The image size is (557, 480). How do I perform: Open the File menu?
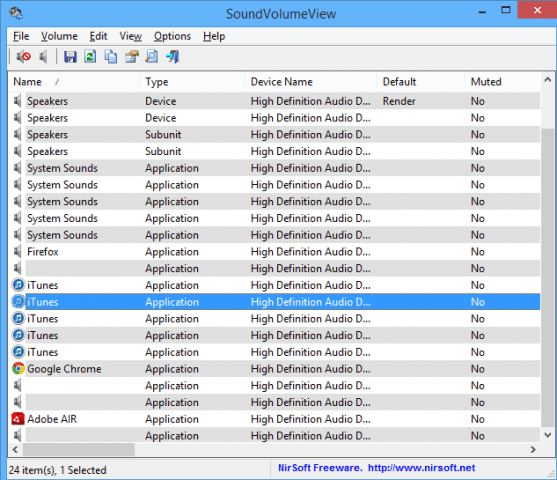pos(21,36)
